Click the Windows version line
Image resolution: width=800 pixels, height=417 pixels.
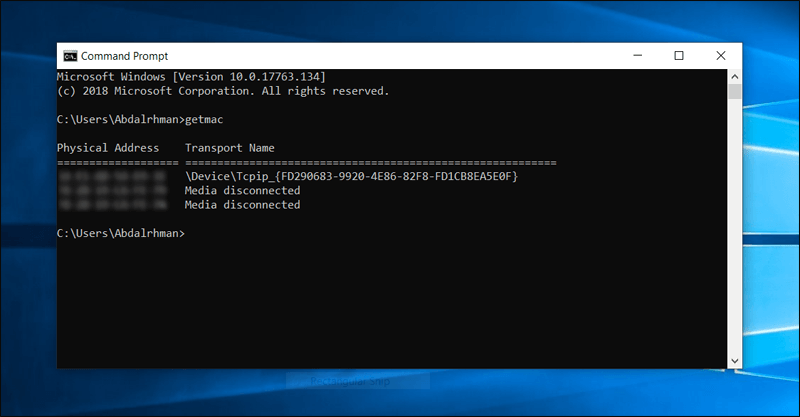(191, 77)
